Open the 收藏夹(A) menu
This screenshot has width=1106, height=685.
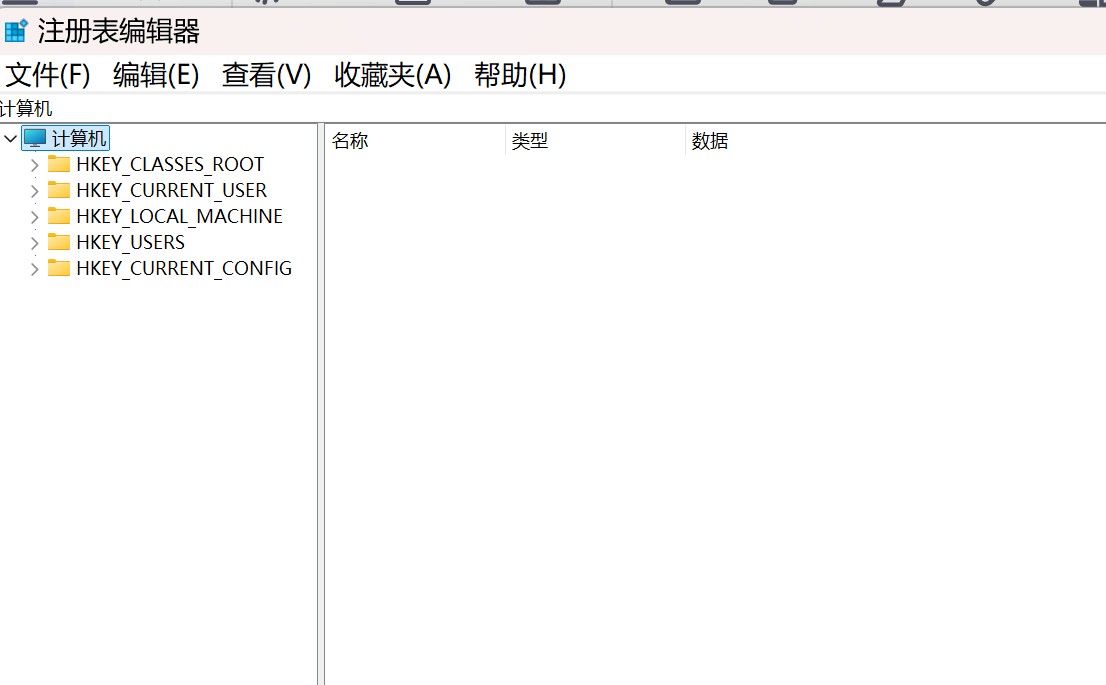392,75
